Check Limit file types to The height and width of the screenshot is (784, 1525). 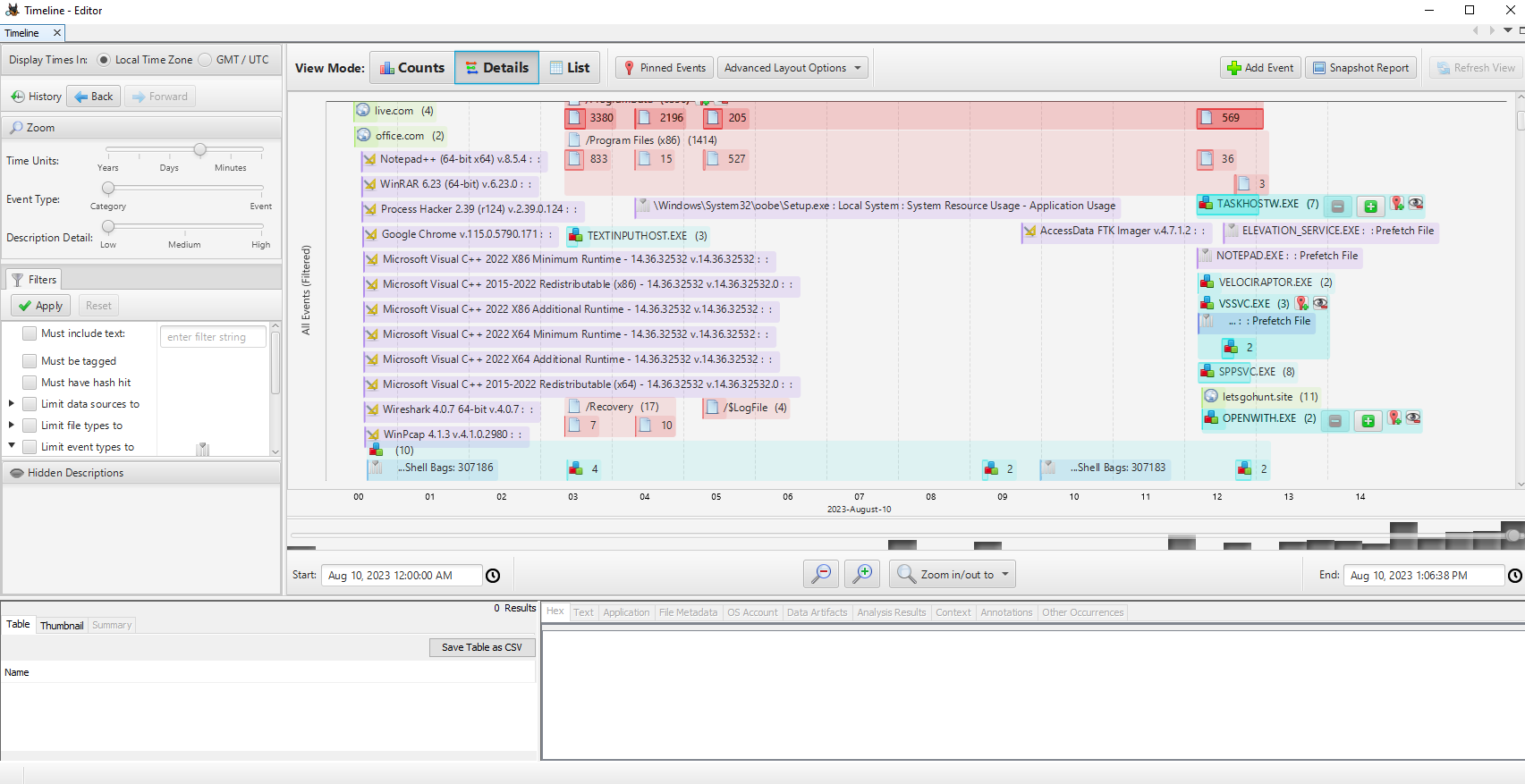coord(30,426)
